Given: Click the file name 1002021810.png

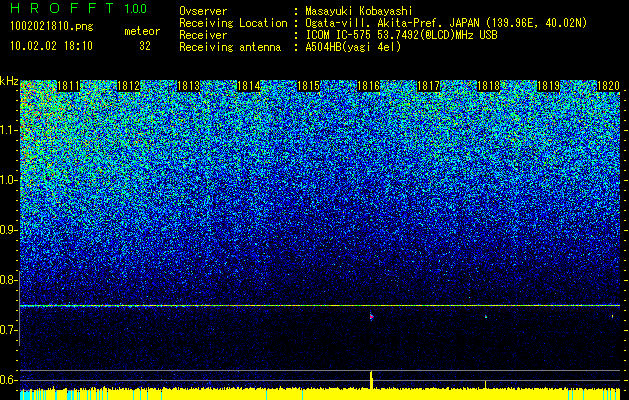Looking at the screenshot, I should click(52, 27).
